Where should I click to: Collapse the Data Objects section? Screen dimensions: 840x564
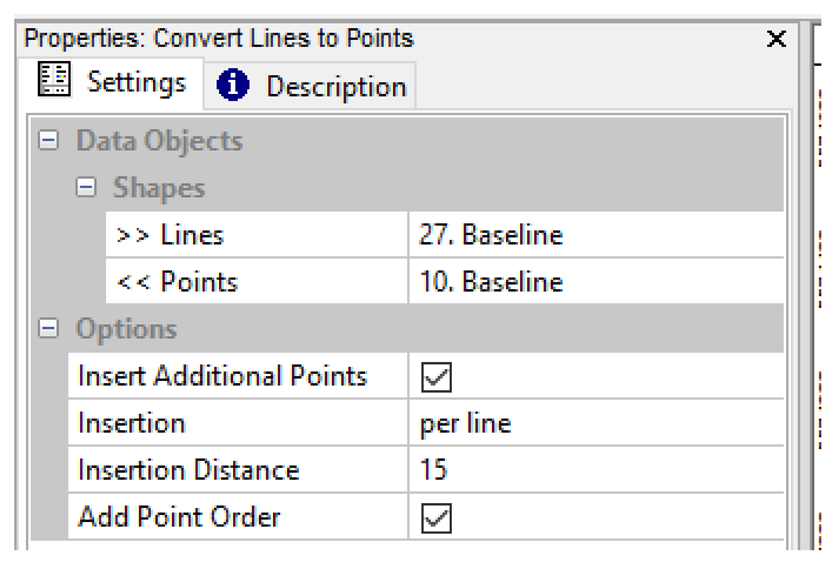(x=48, y=141)
